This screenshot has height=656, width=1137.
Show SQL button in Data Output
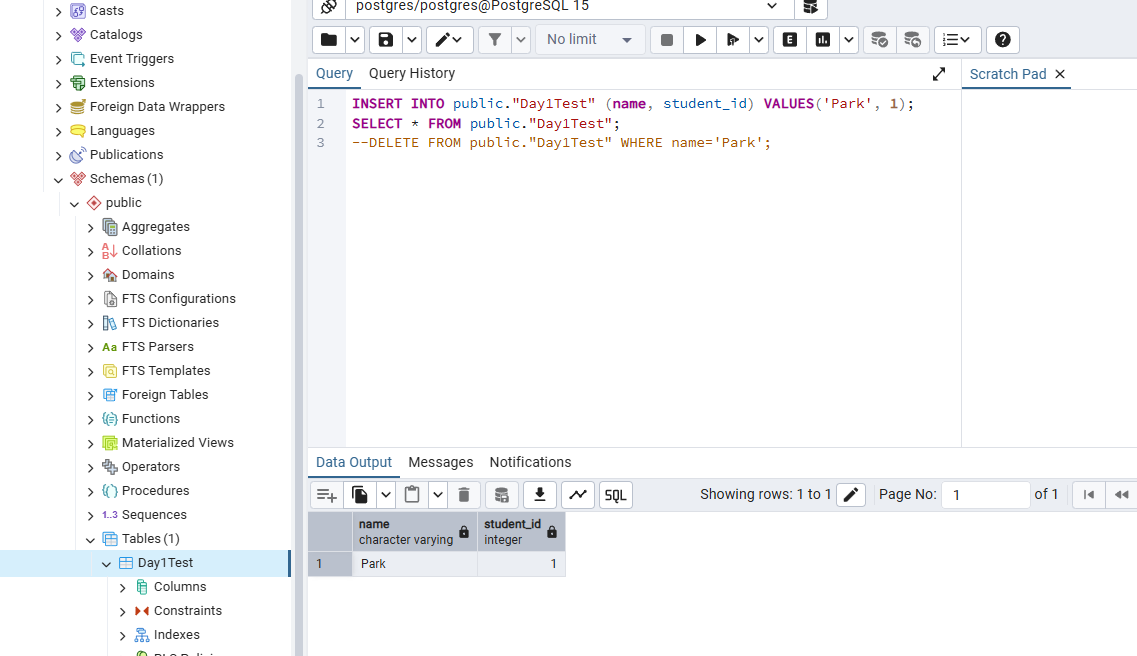pos(616,495)
